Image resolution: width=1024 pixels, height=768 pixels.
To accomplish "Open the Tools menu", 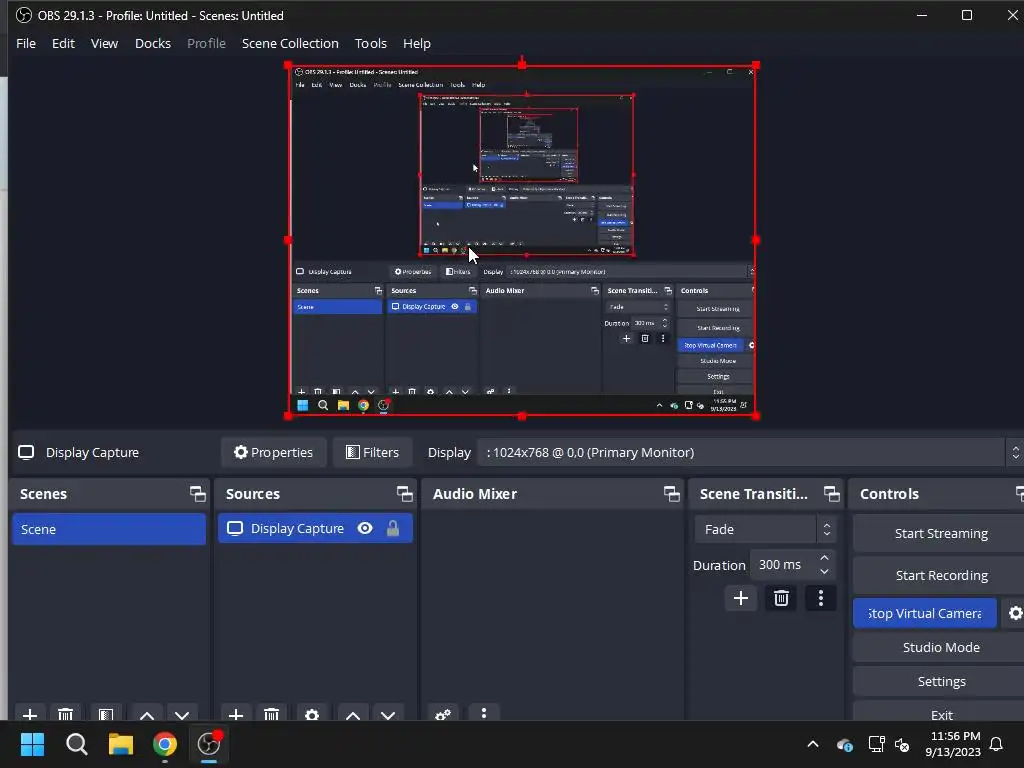I will (370, 43).
